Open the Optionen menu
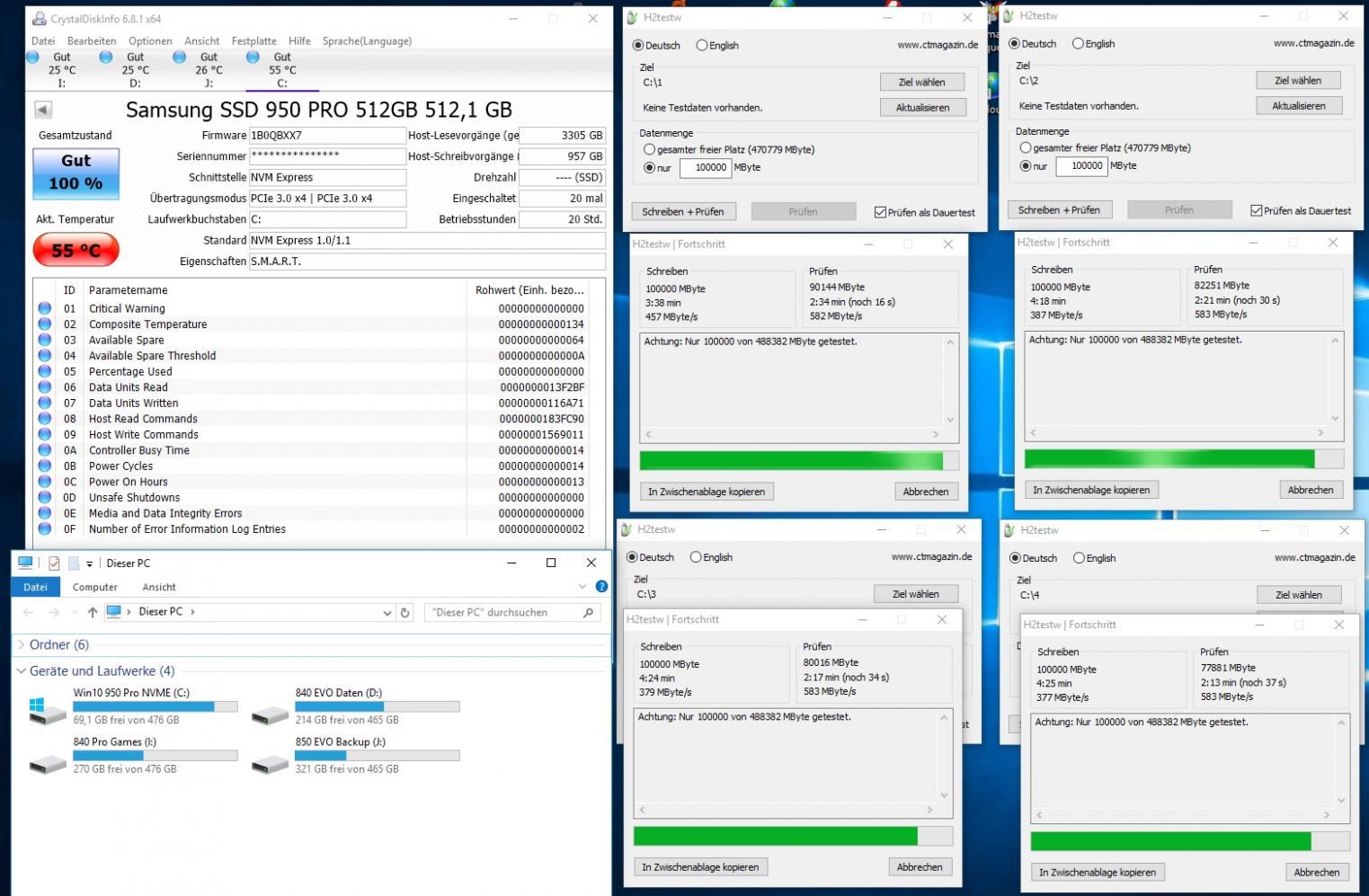 pyautogui.click(x=150, y=41)
